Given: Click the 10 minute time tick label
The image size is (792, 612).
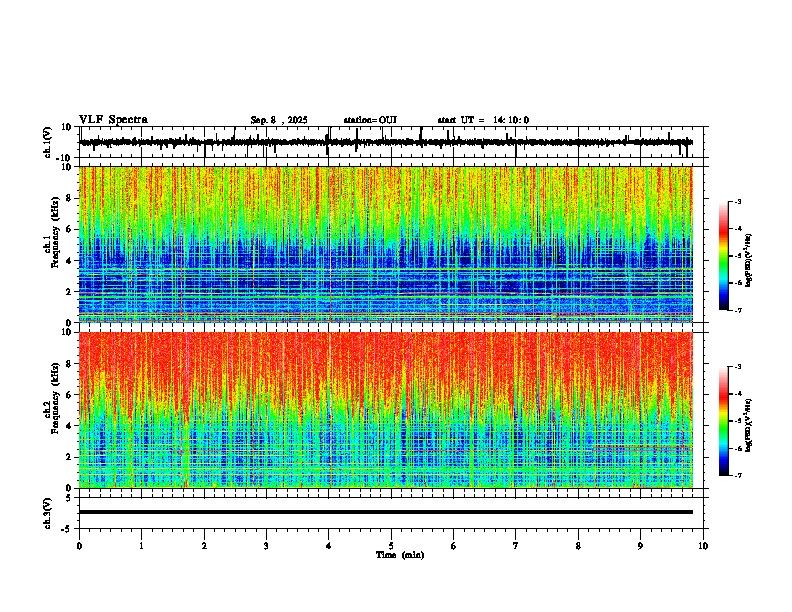Looking at the screenshot, I should [703, 546].
